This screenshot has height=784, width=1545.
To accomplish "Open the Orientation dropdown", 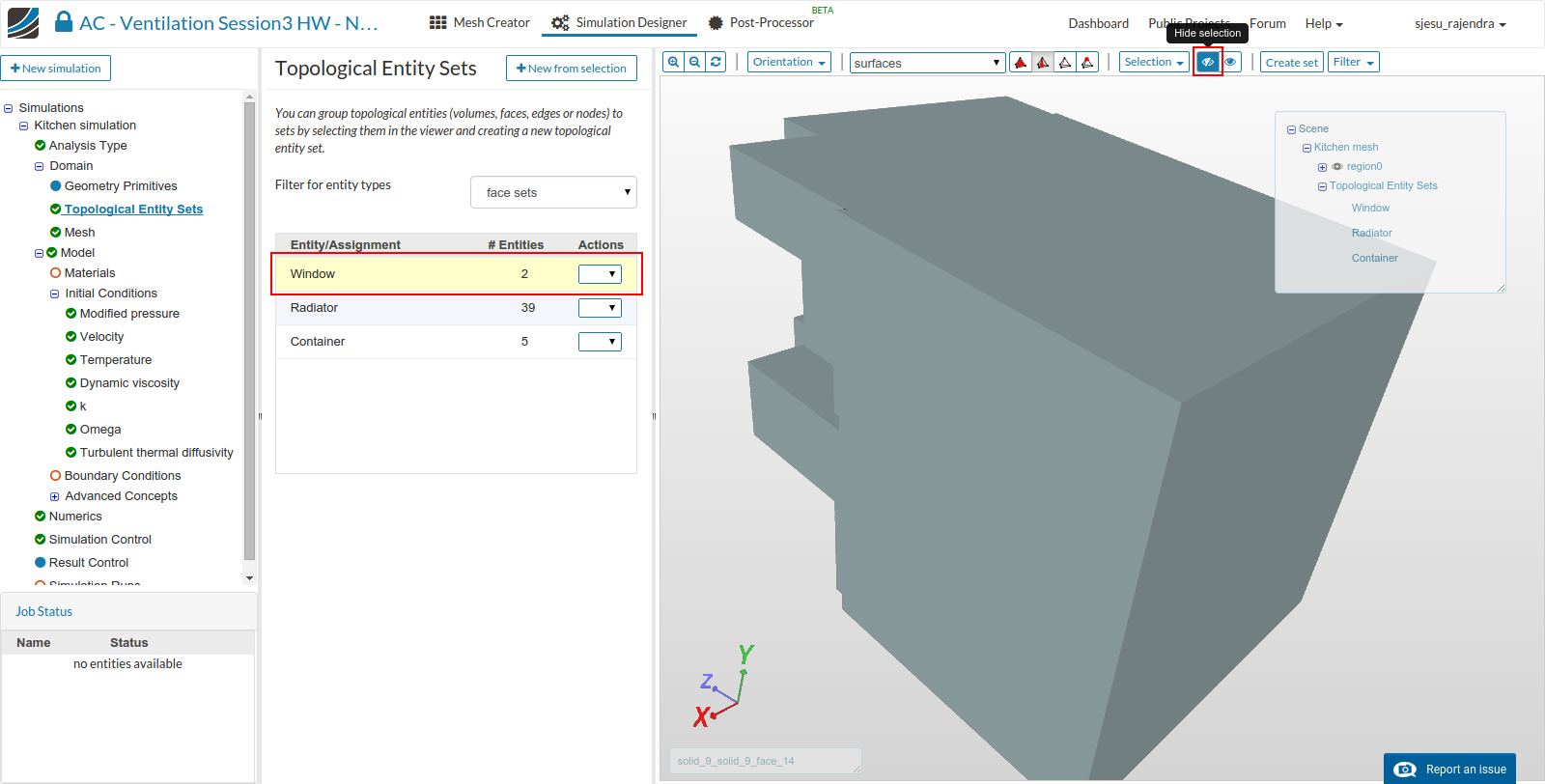I will 790,62.
